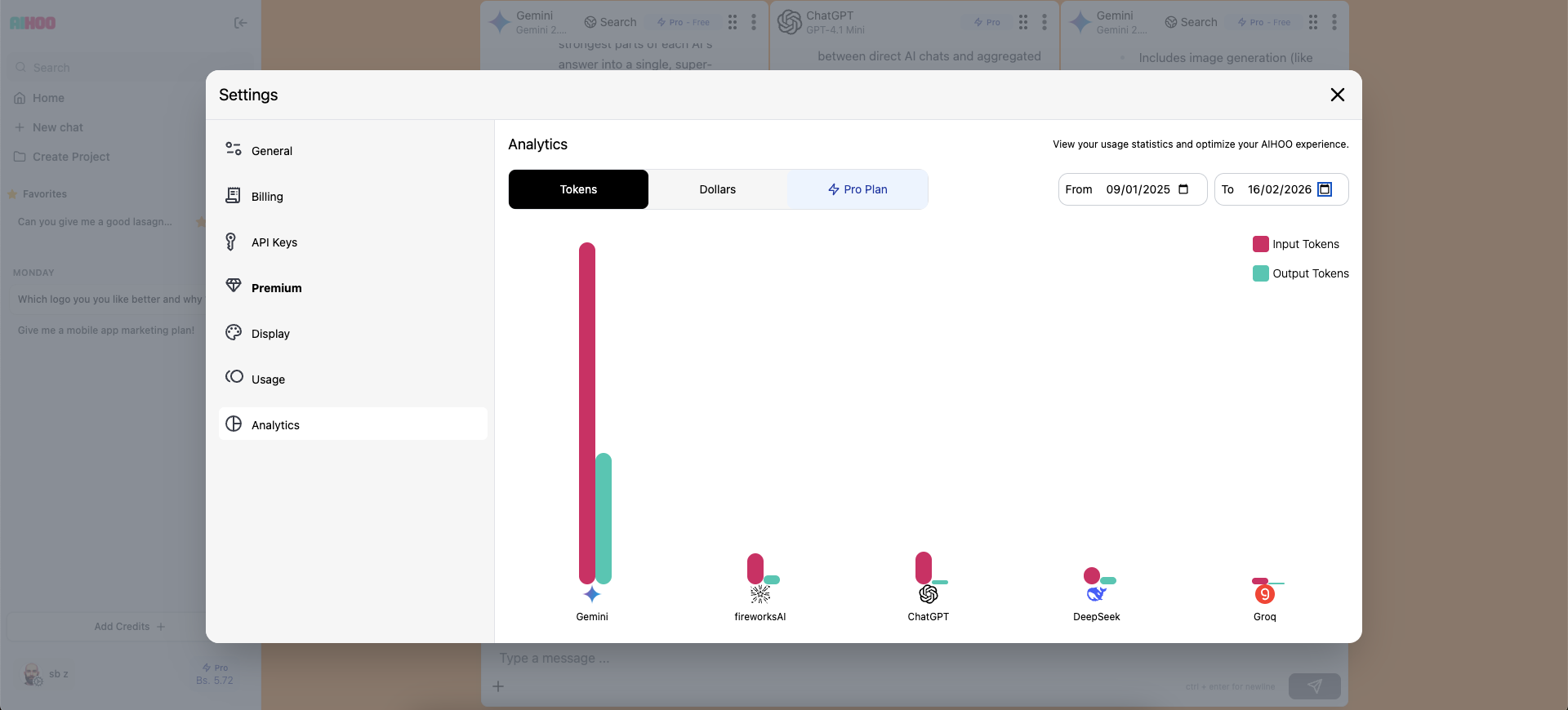This screenshot has width=1568, height=710.
Task: Open API Keys settings
Action: click(274, 242)
